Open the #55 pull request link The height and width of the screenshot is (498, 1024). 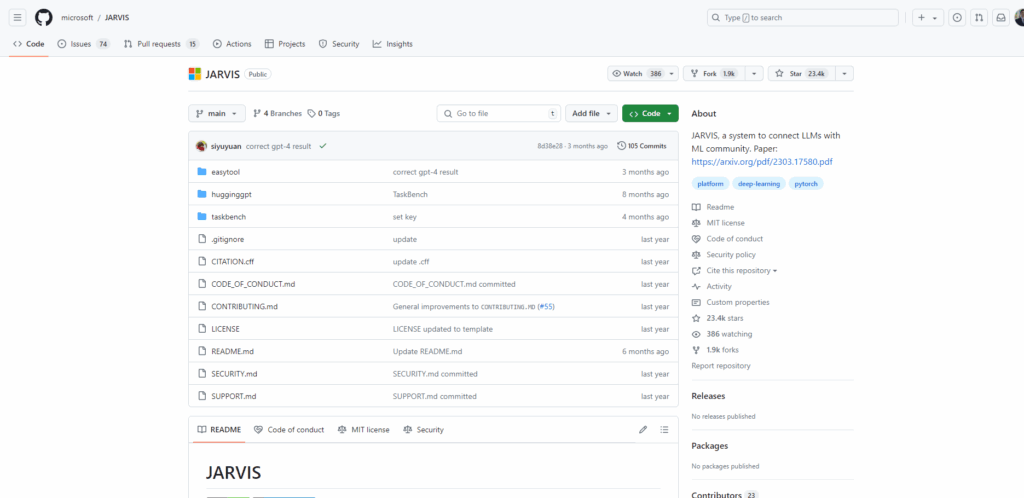[546, 307]
